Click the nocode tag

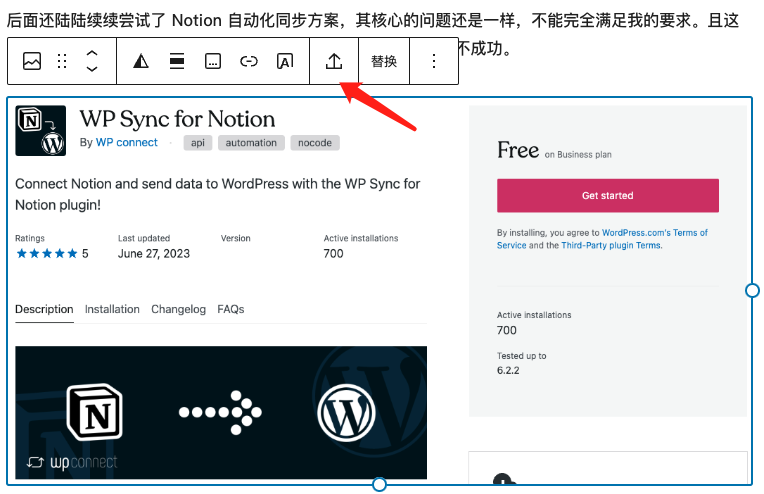(x=315, y=143)
